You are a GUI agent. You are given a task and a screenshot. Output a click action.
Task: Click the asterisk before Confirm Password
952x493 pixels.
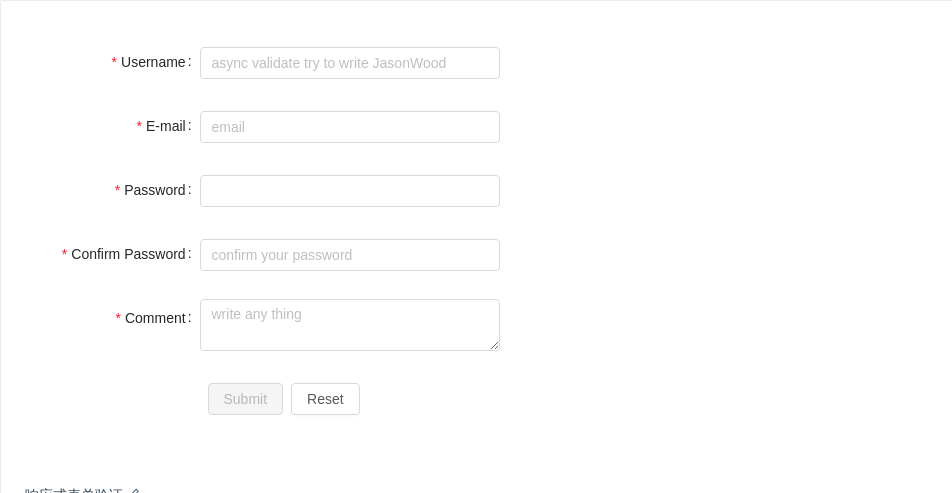(x=64, y=255)
